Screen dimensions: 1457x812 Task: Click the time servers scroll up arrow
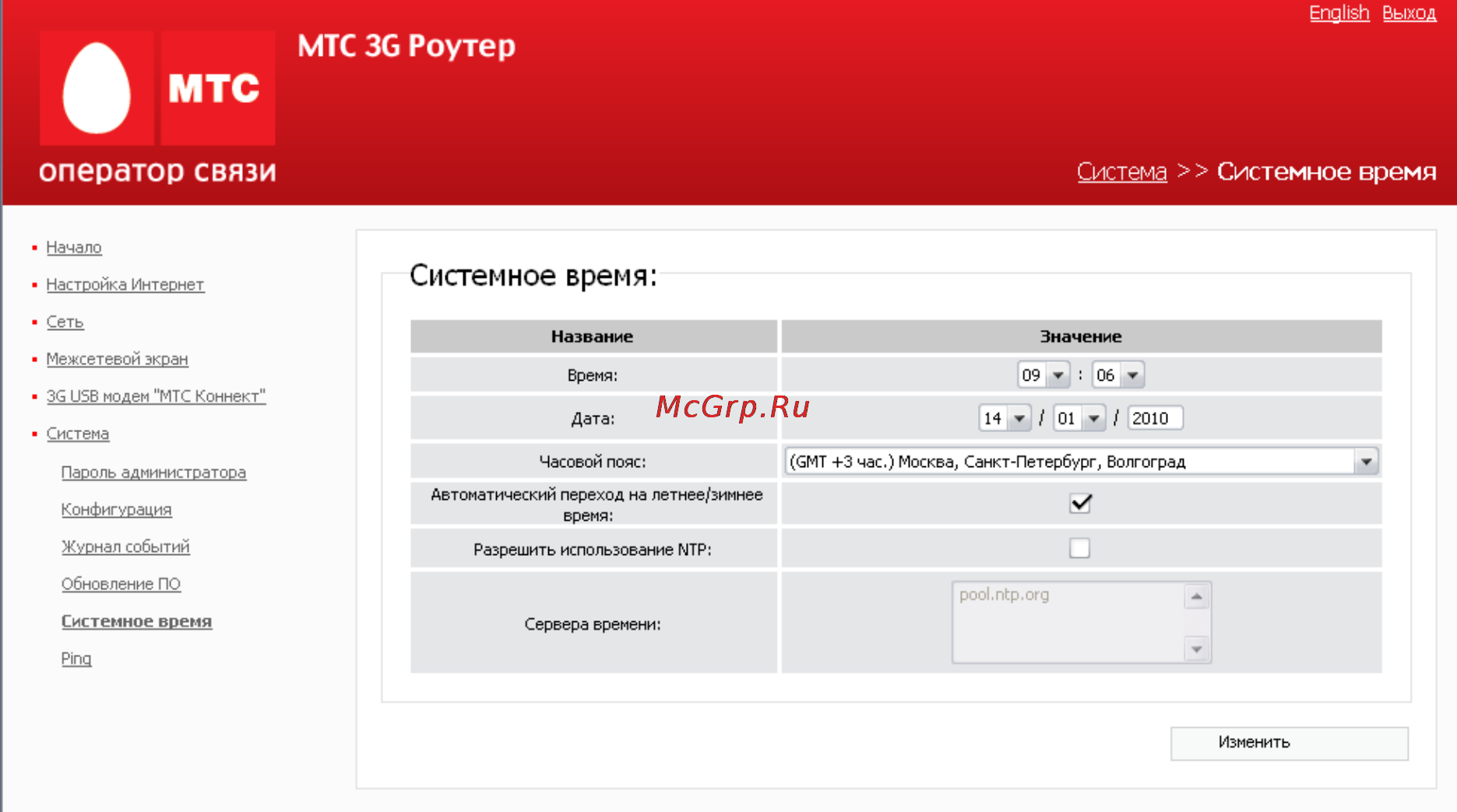click(x=1197, y=596)
